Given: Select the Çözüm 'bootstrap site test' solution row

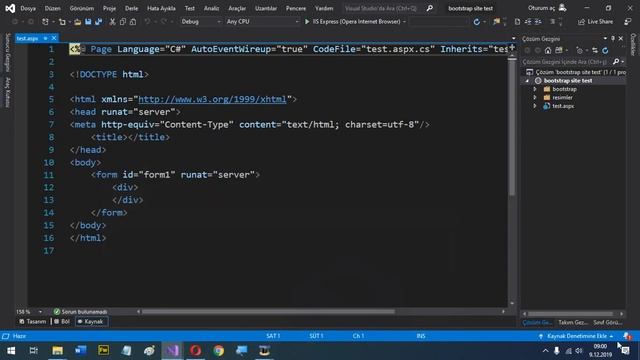Looking at the screenshot, I should [574, 72].
